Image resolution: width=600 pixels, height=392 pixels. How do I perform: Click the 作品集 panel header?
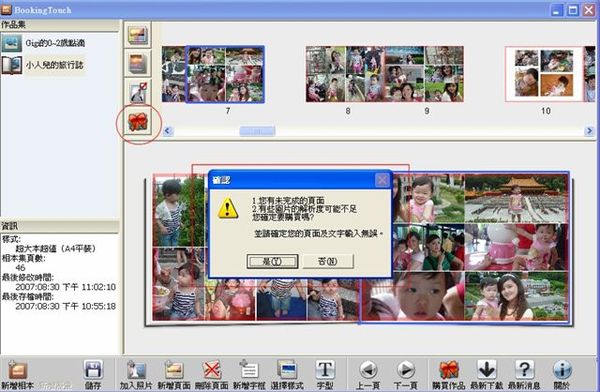[60, 25]
